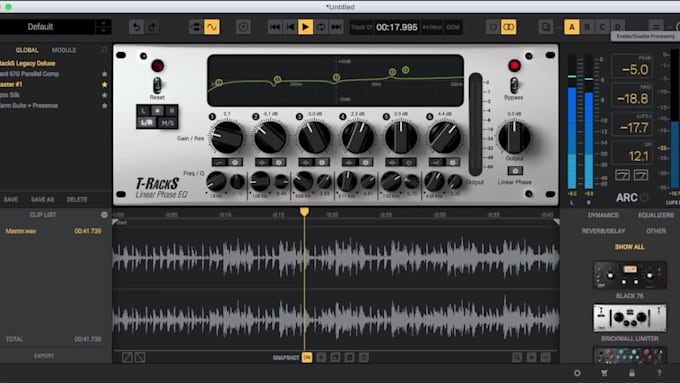
Task: Click band 6 filter shape button
Action: point(436,162)
